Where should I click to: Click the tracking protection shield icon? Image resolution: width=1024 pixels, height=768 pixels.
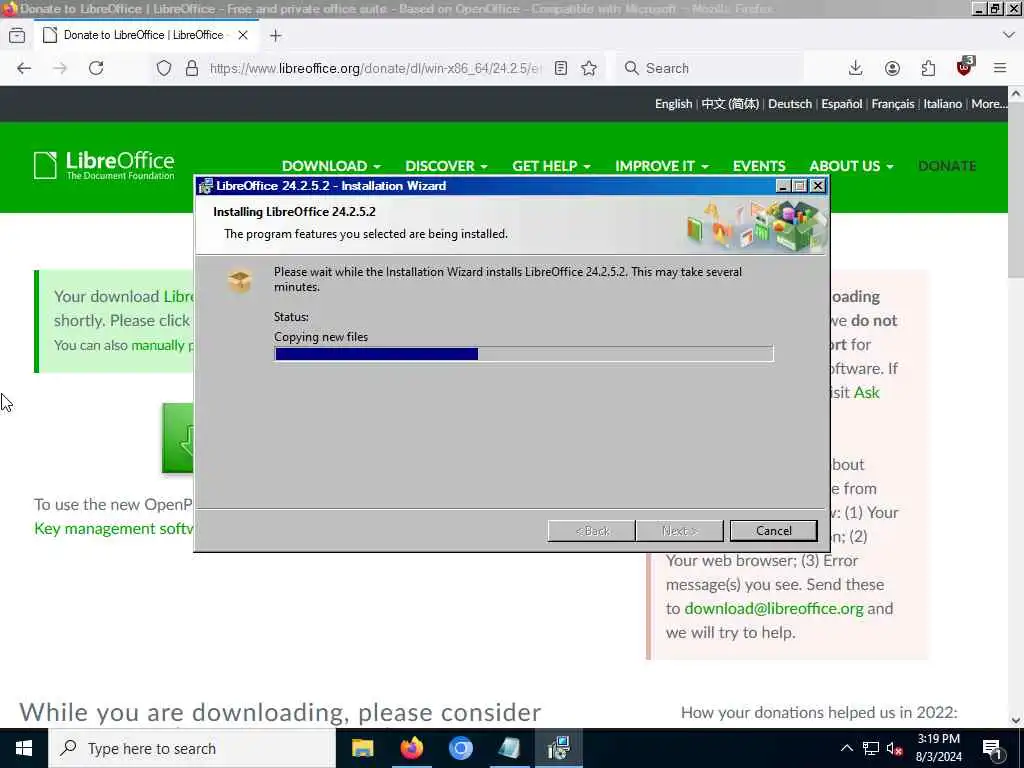[x=164, y=68]
